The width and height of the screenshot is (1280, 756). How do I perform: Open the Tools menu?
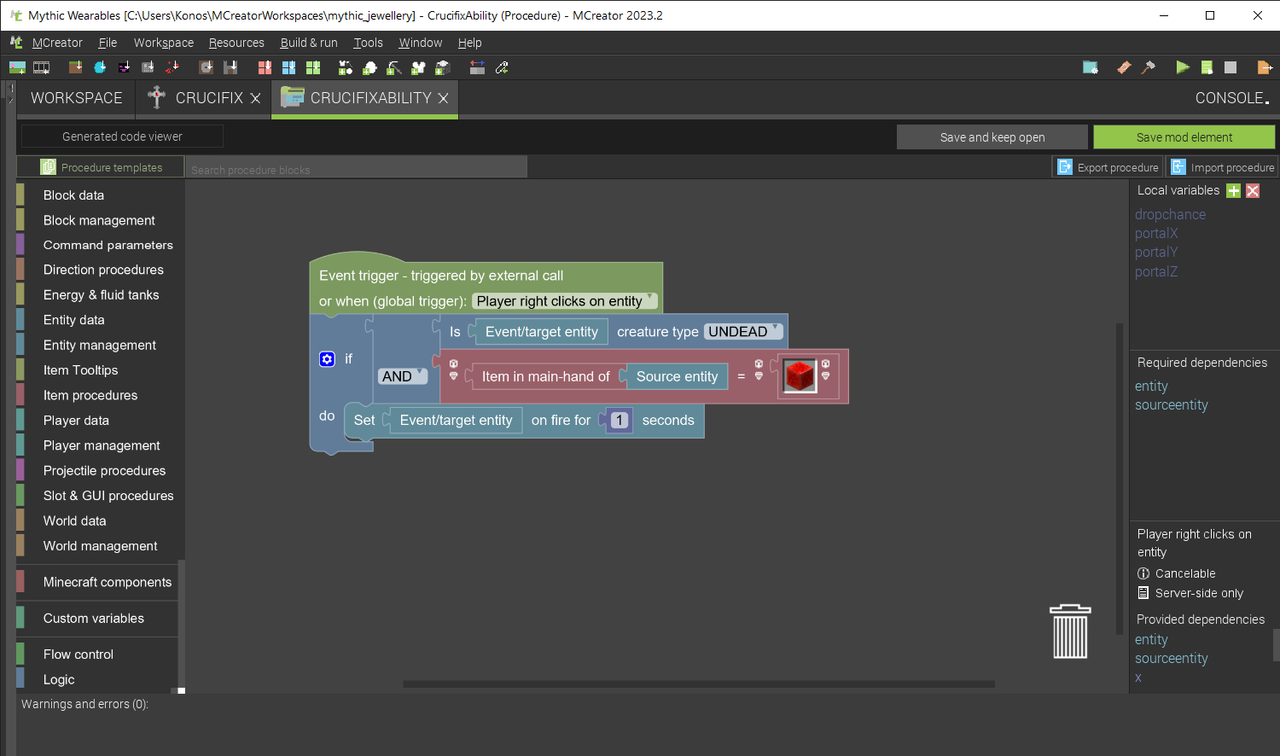tap(368, 43)
